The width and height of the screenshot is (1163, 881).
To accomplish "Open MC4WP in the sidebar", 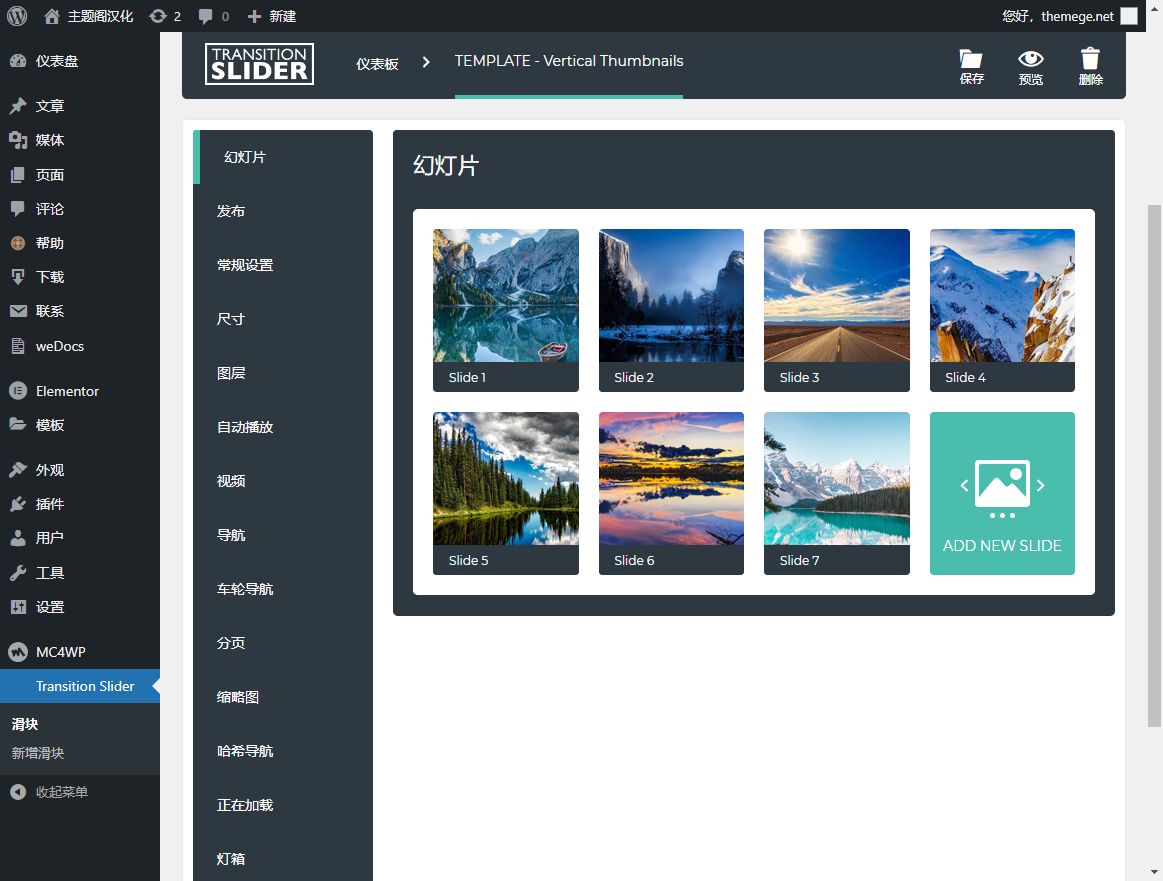I will click(80, 652).
